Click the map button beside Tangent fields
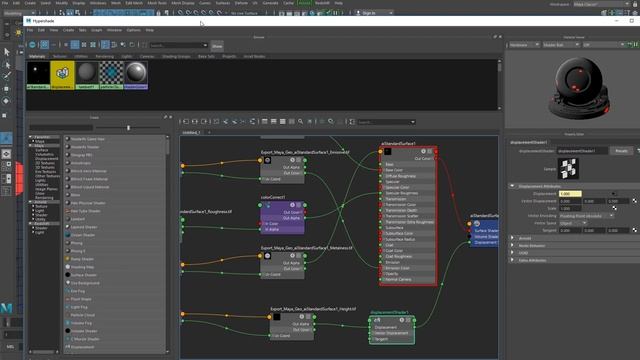 coord(635,230)
